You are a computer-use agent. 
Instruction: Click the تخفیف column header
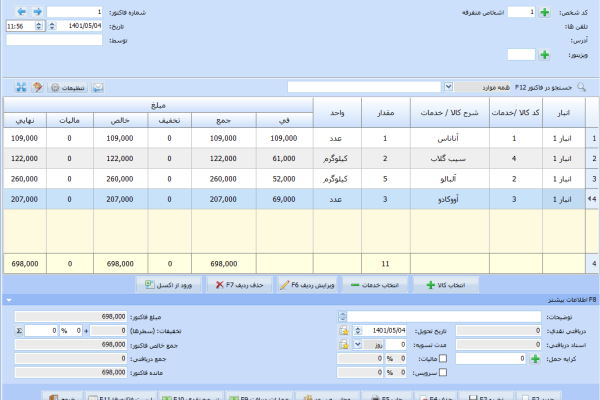[170, 120]
